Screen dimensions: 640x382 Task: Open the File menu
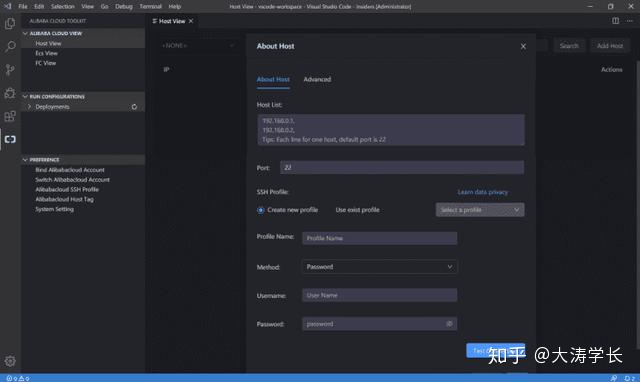23,7
